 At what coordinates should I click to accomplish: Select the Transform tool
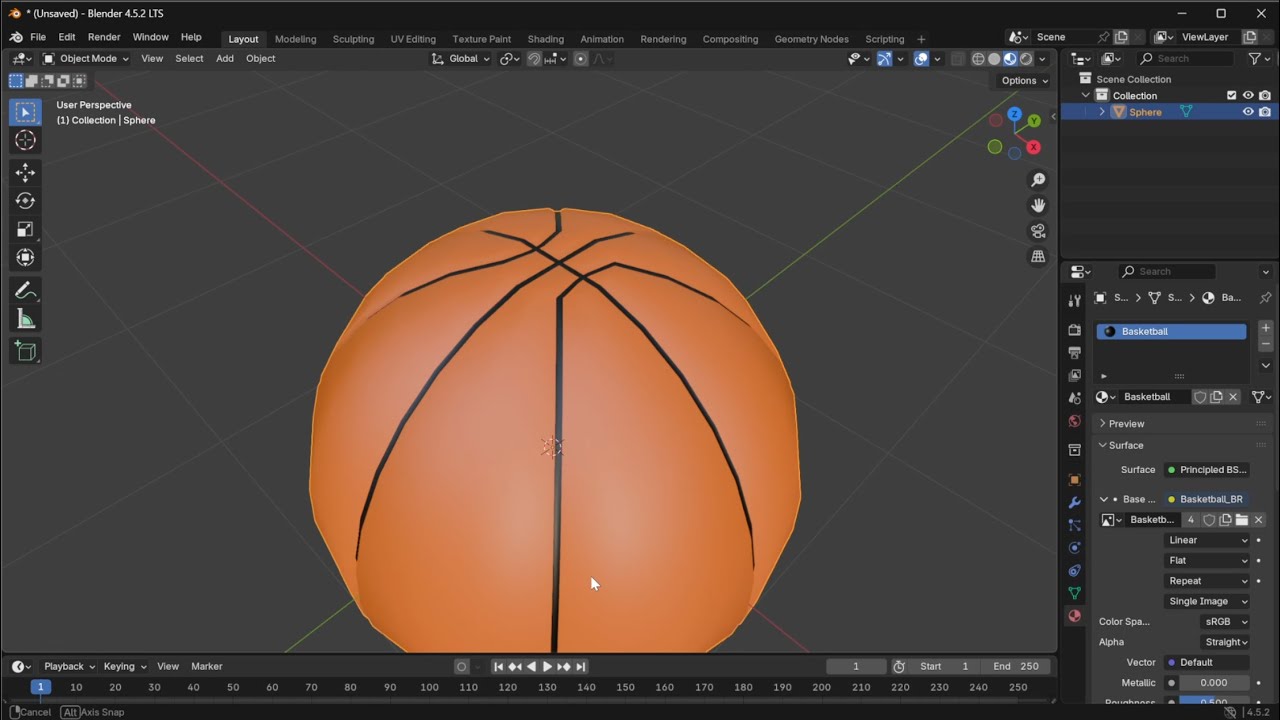25,258
